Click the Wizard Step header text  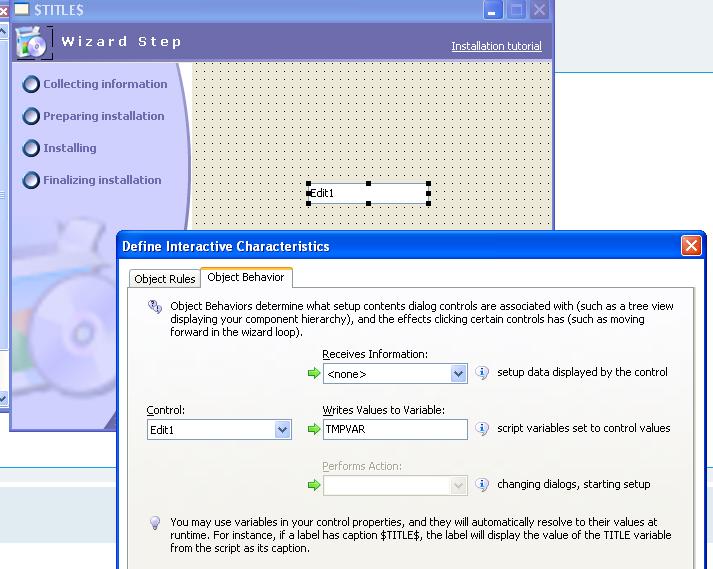pyautogui.click(x=121, y=41)
